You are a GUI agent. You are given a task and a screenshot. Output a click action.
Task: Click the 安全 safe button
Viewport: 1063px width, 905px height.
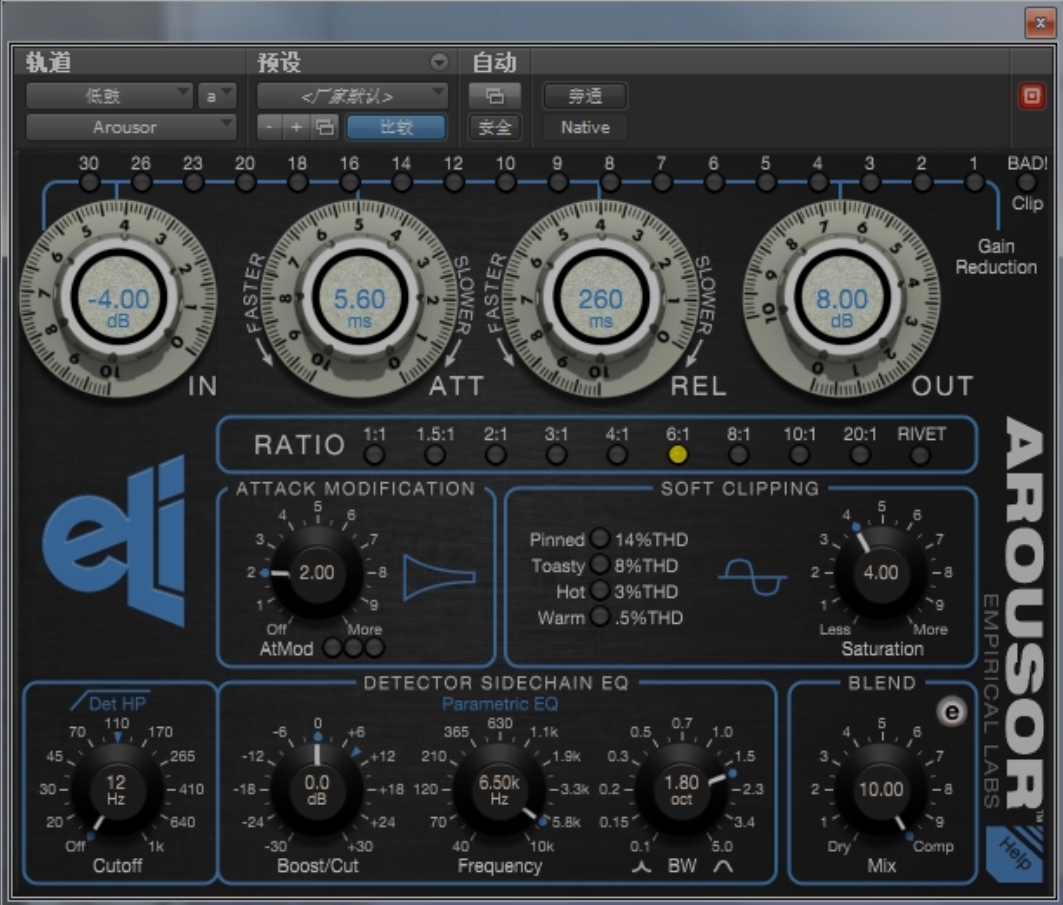pyautogui.click(x=495, y=127)
